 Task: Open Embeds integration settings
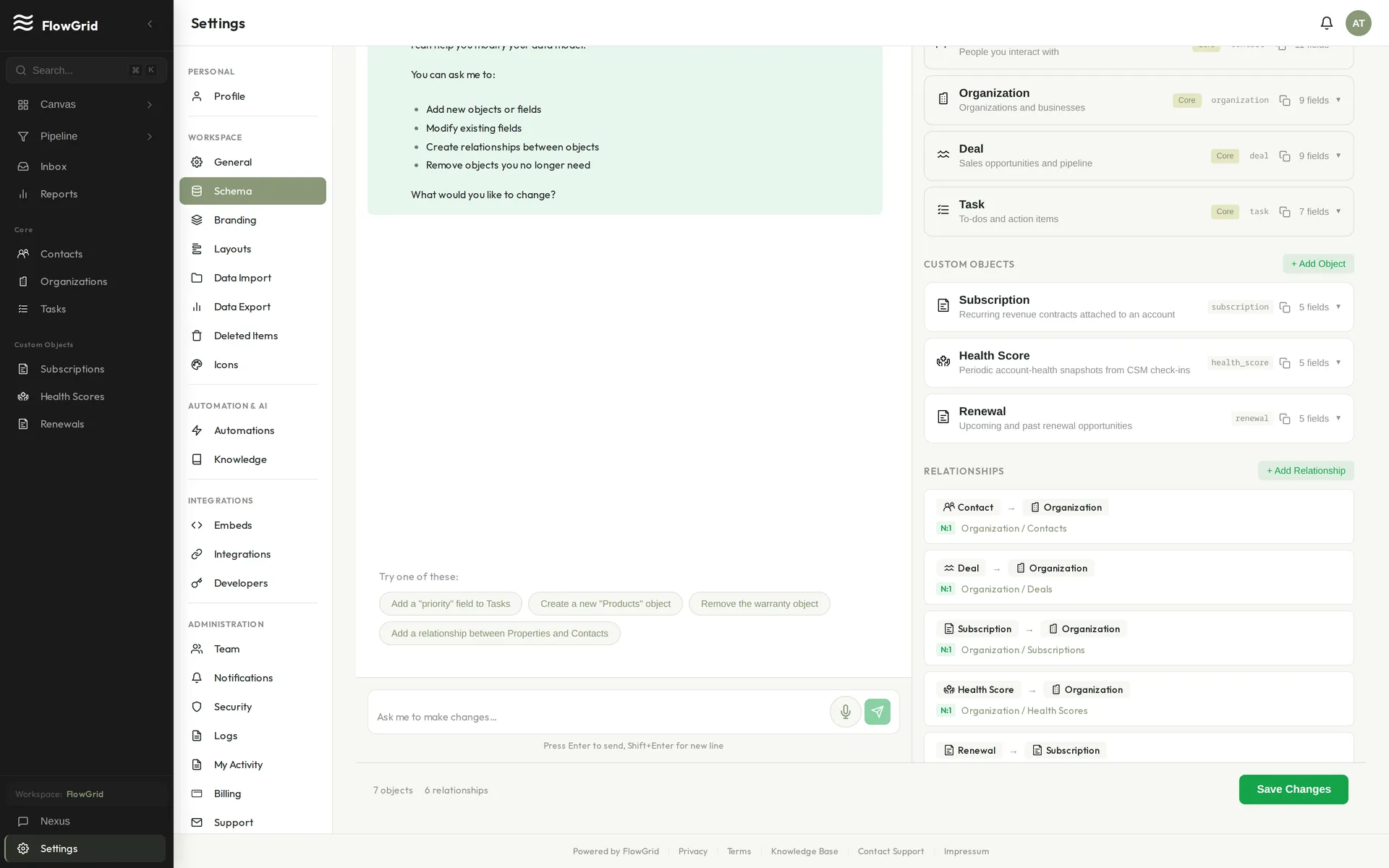click(x=252, y=525)
